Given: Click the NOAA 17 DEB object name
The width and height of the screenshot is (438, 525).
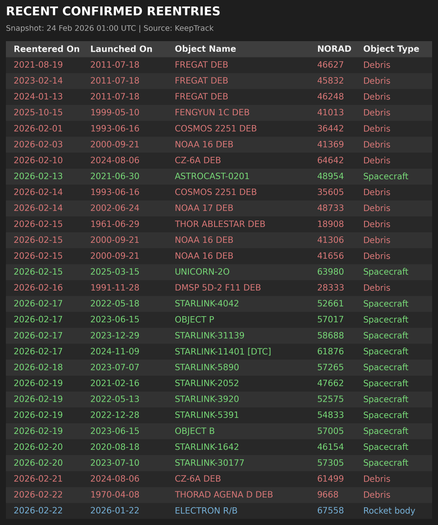Looking at the screenshot, I should [x=204, y=208].
